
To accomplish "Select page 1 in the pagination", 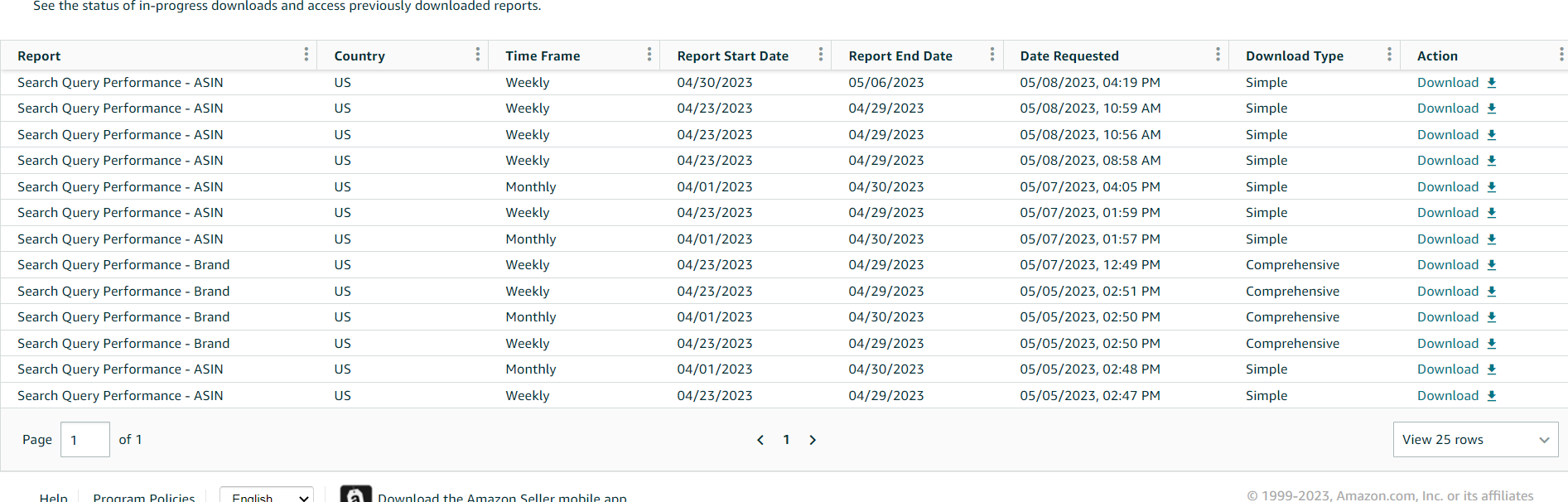I will tap(786, 440).
